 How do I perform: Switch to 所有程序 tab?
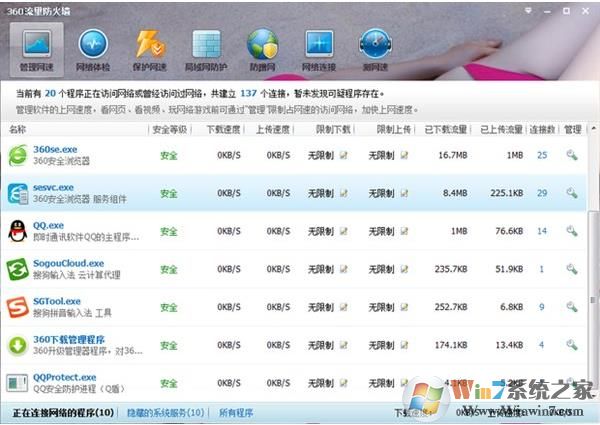pyautogui.click(x=236, y=413)
